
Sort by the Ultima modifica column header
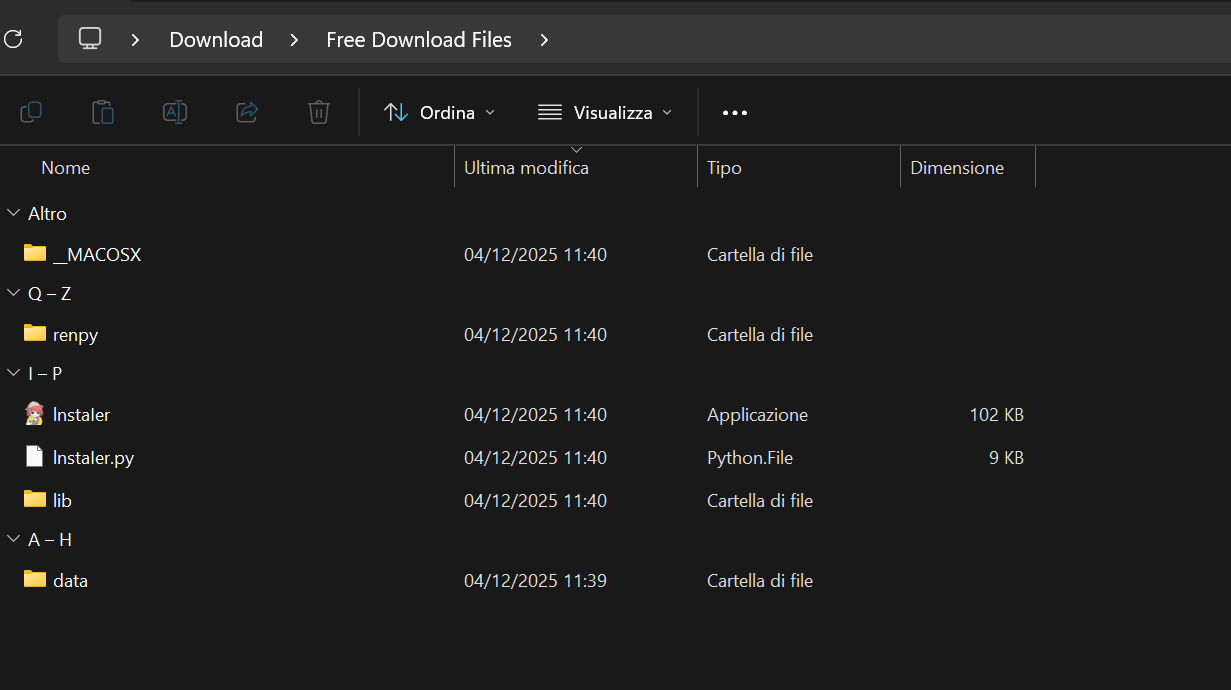(x=526, y=168)
